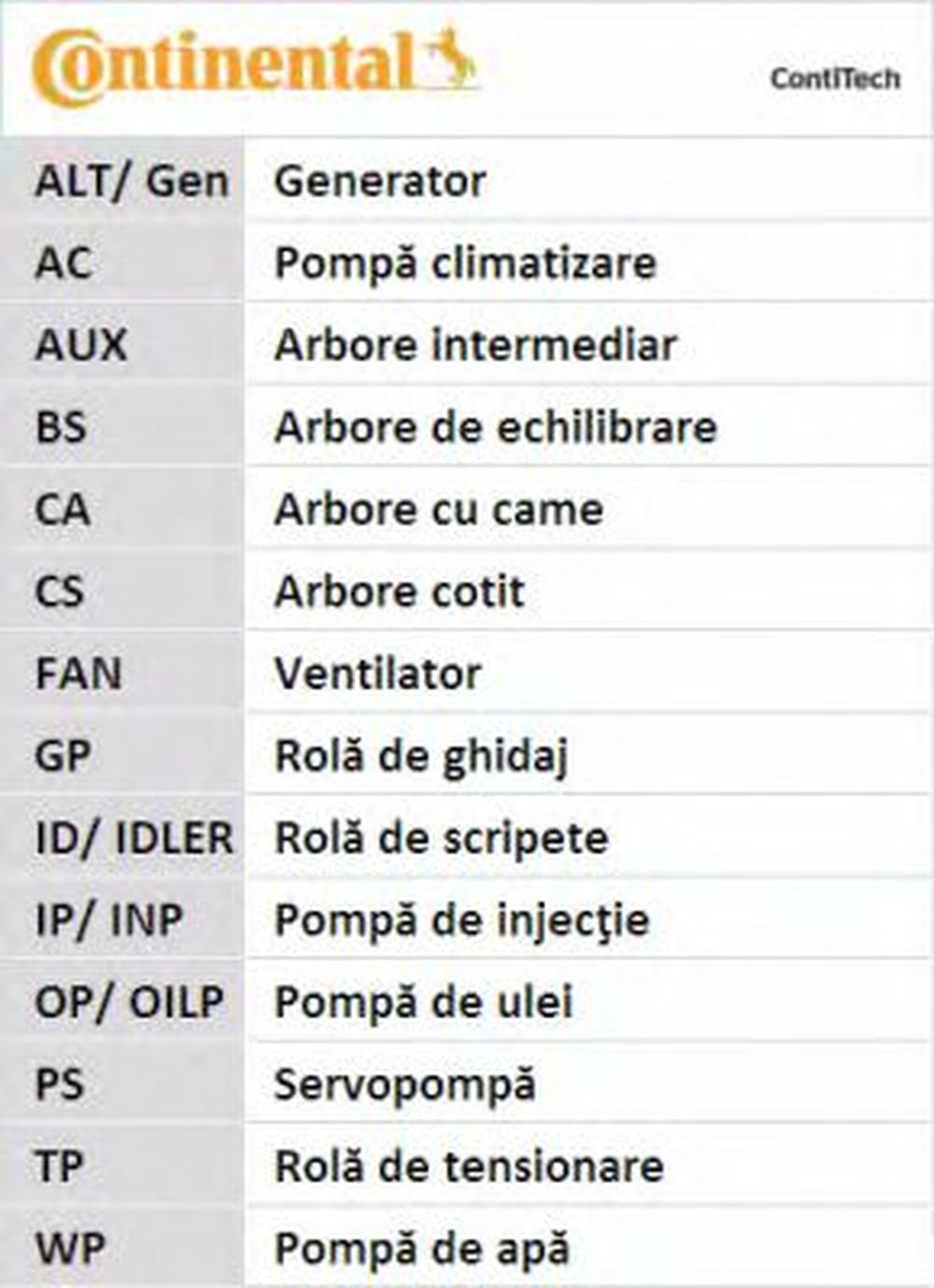Image resolution: width=934 pixels, height=1288 pixels.
Task: Select the ID/ IDLER abbreviation cell
Action: click(x=134, y=839)
